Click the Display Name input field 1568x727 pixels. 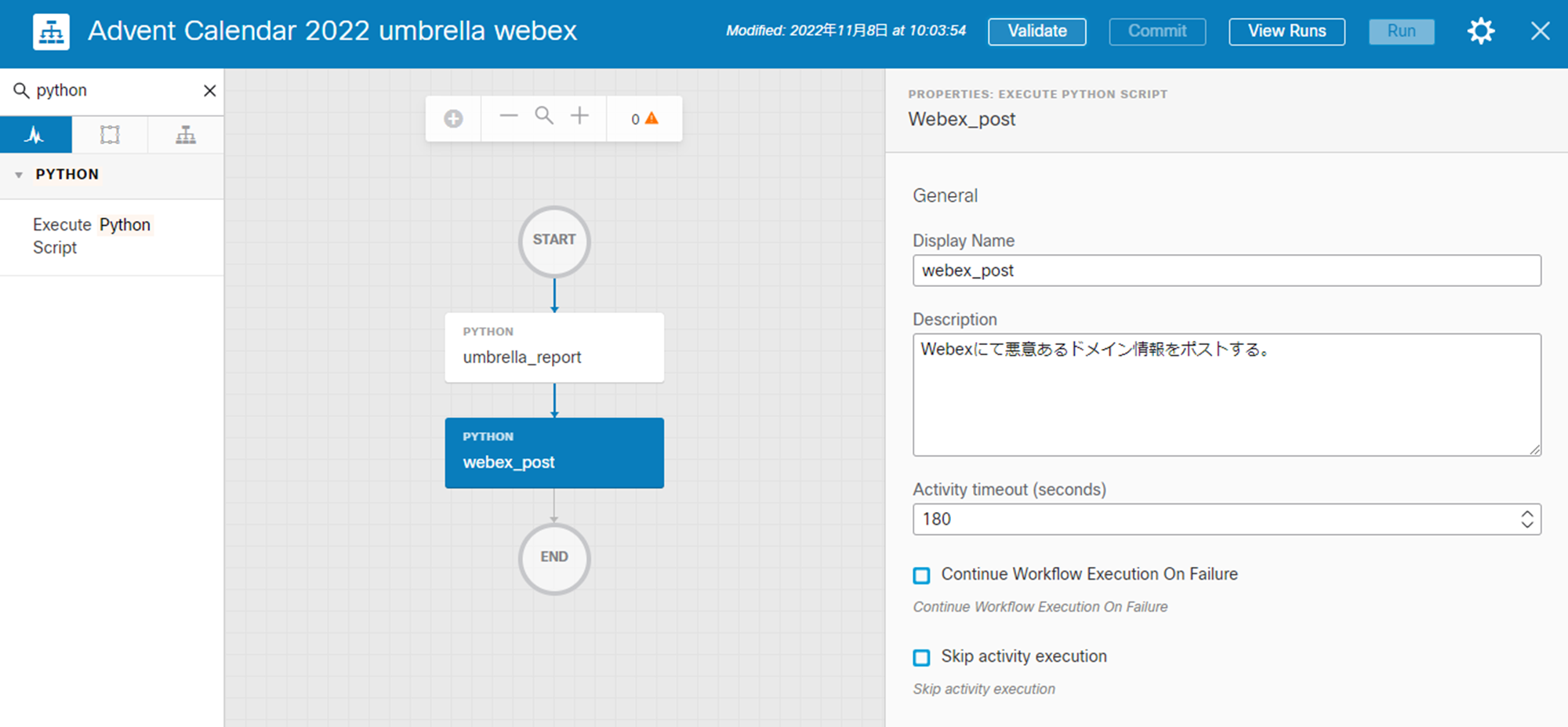1226,271
